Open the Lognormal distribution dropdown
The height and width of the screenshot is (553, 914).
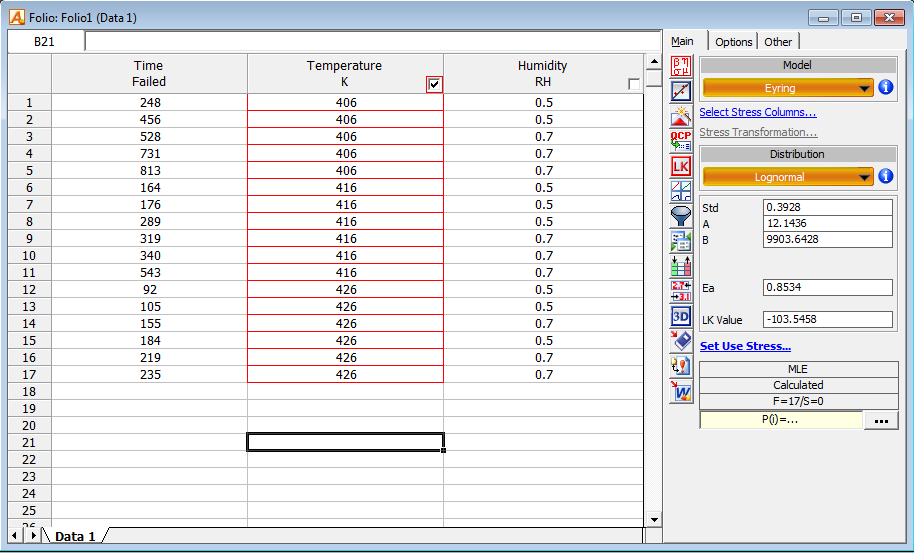[788, 177]
